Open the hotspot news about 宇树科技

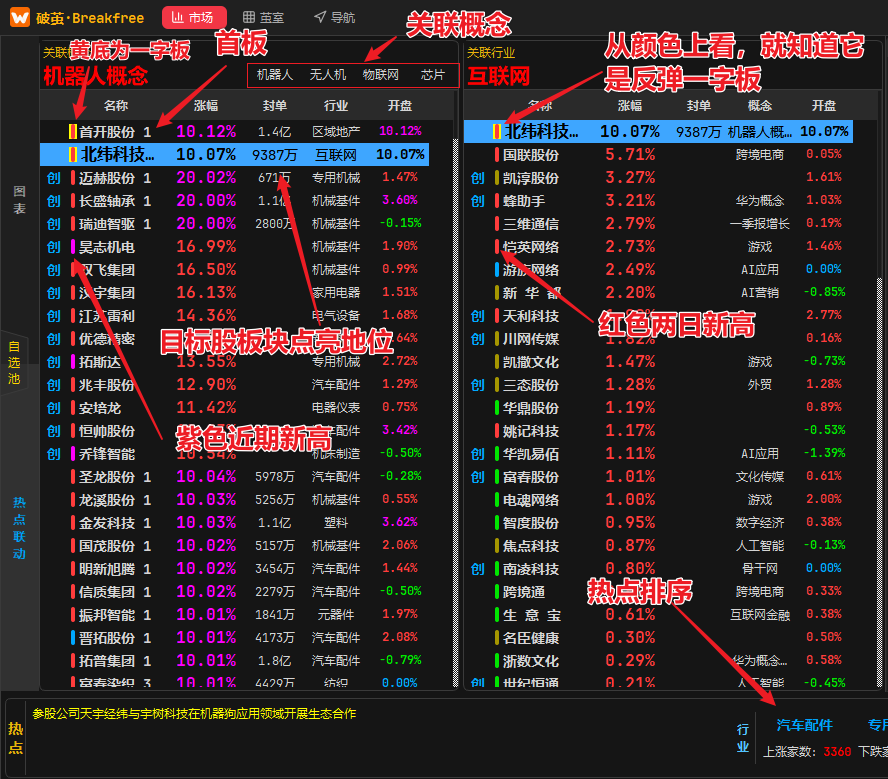pos(194,713)
